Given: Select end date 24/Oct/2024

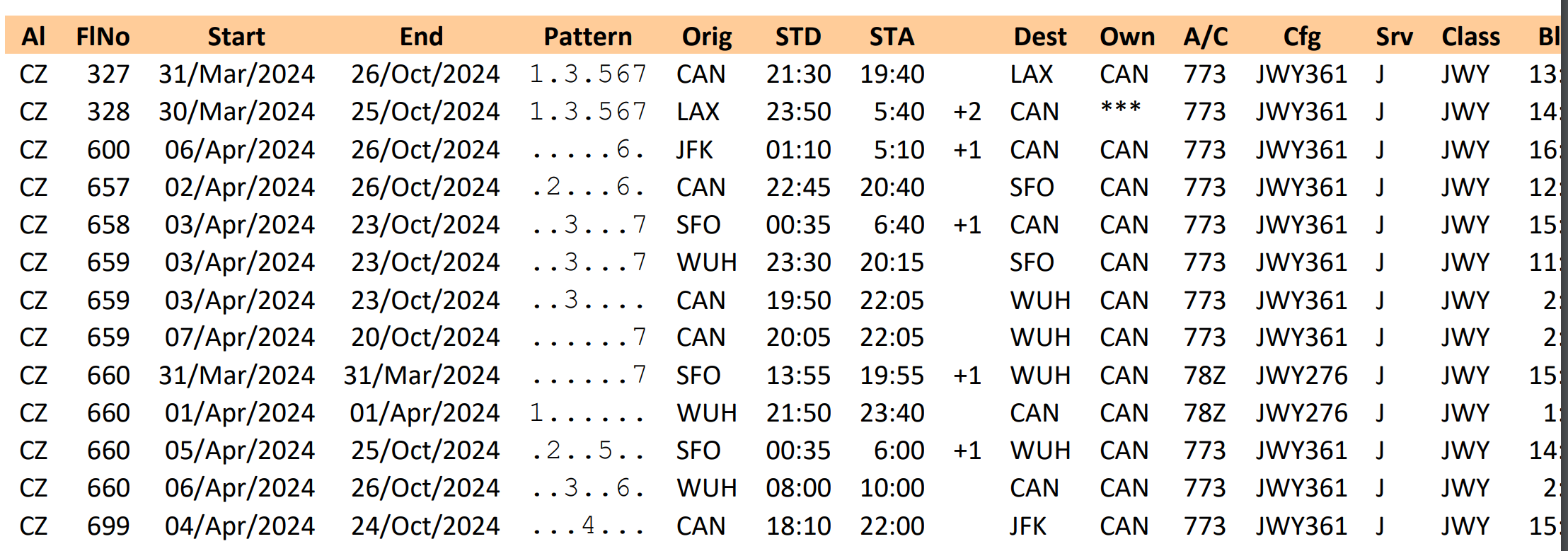Looking at the screenshot, I should click(x=425, y=526).
